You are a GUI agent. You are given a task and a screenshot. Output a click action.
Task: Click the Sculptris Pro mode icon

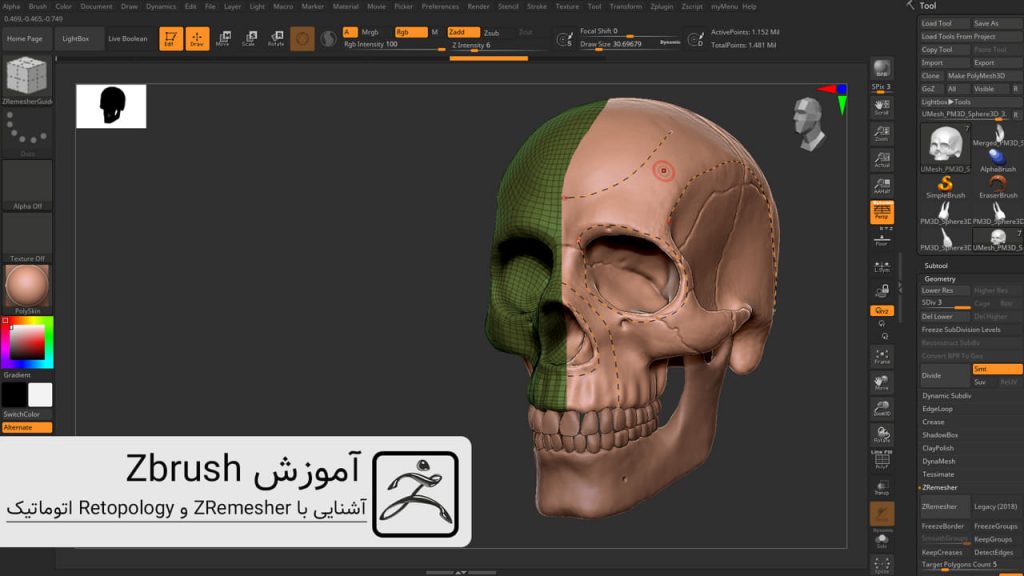[x=328, y=39]
